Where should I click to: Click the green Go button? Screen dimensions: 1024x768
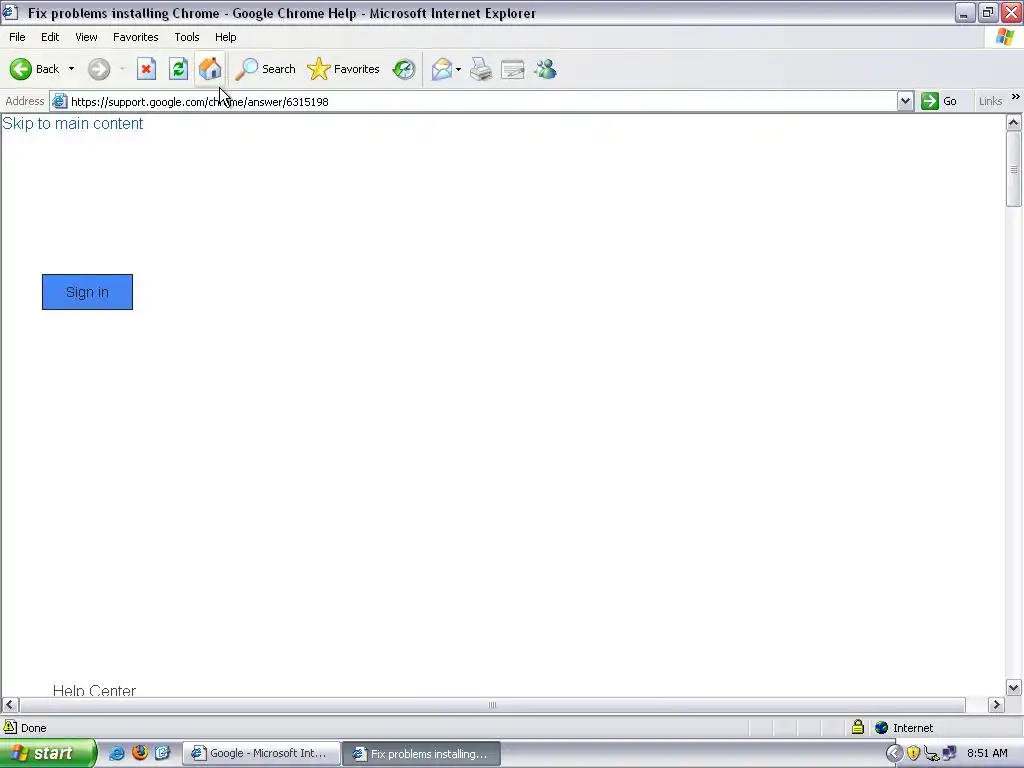[x=939, y=101]
